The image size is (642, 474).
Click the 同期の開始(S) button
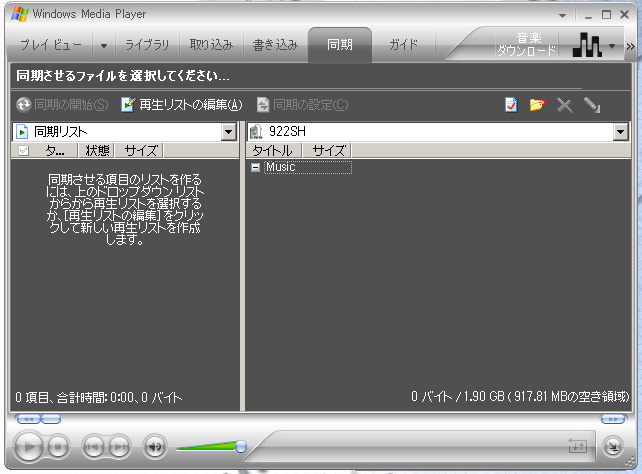(x=62, y=105)
